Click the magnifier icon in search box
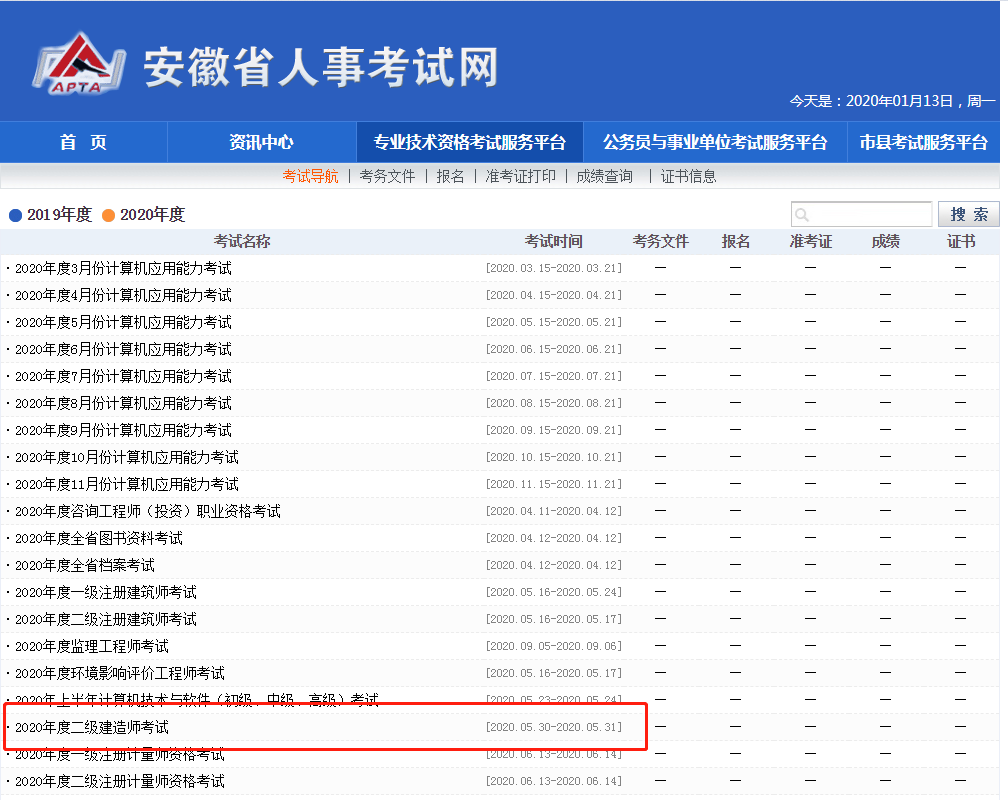The image size is (1008, 800). click(x=802, y=215)
